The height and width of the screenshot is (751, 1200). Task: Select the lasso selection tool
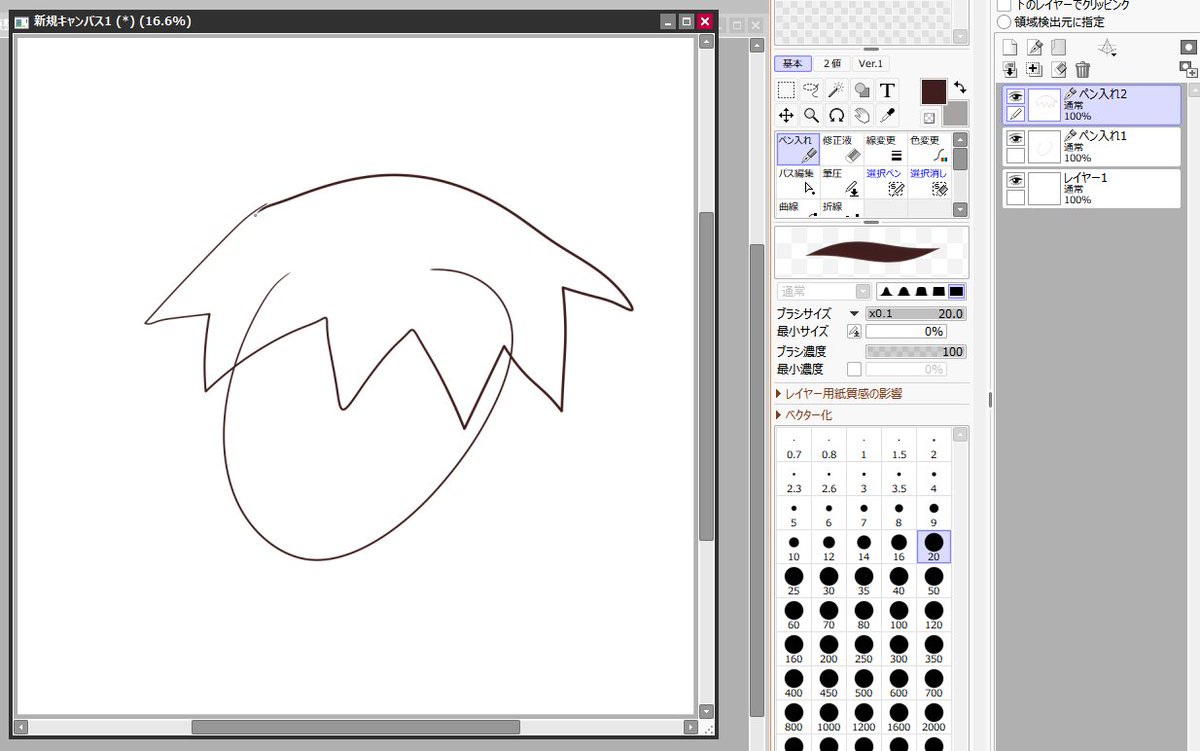(x=811, y=90)
